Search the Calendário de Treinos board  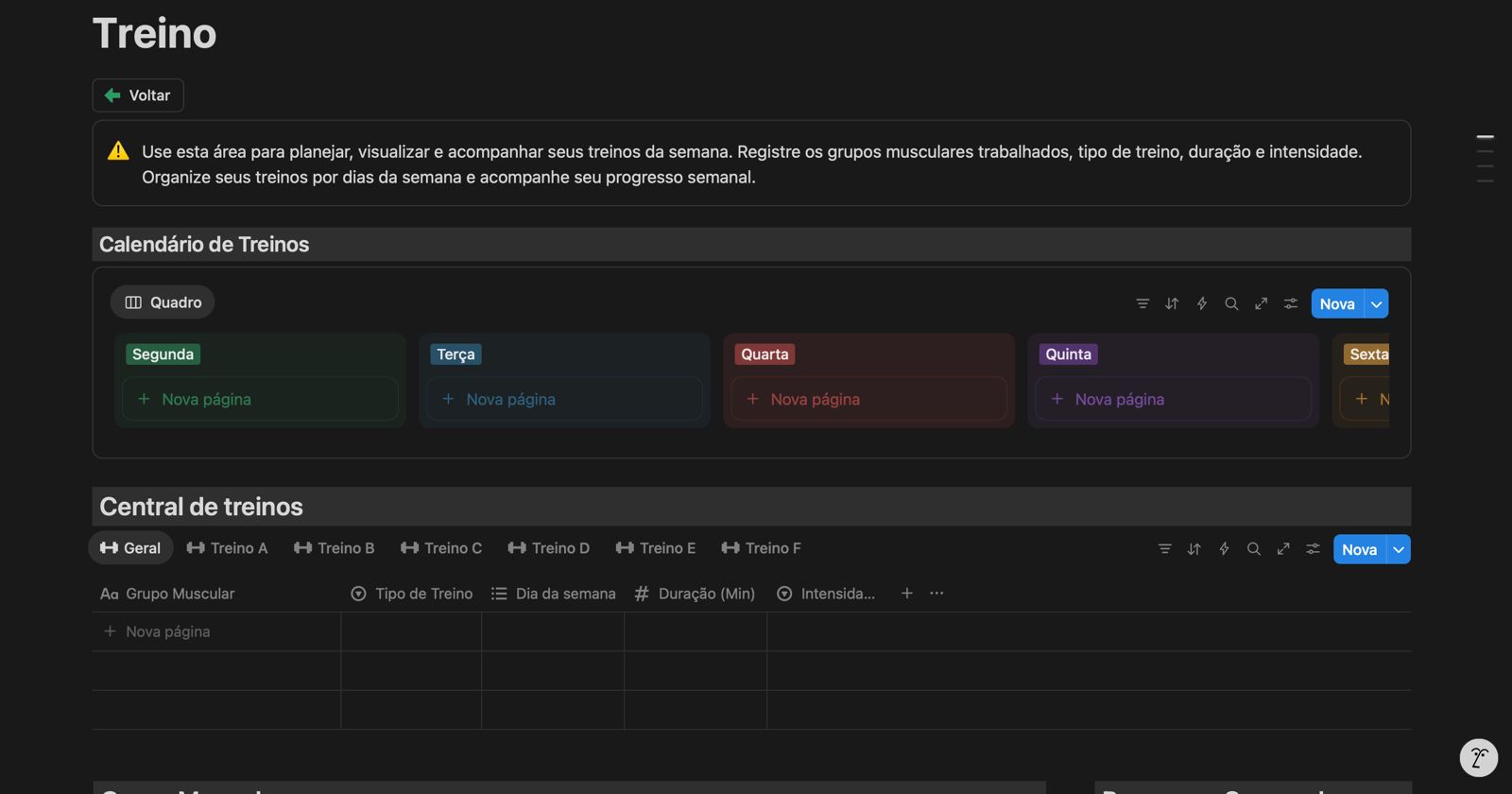coord(1231,303)
